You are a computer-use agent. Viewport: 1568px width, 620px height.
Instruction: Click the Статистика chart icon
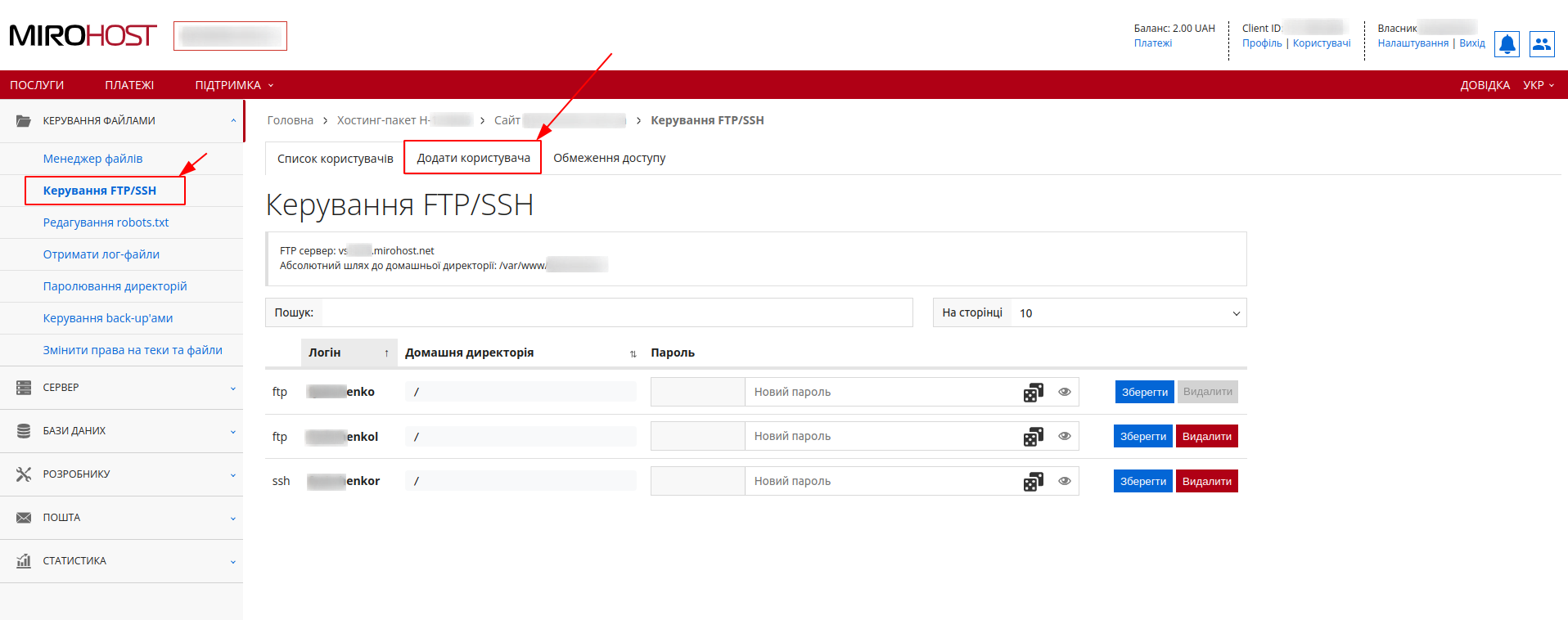tap(24, 561)
